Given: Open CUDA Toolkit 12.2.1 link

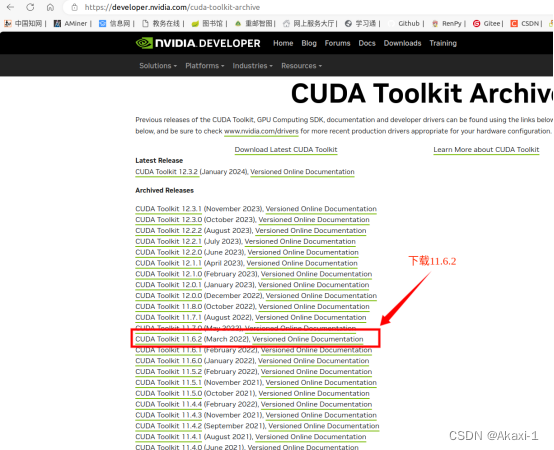Looking at the screenshot, I should [x=169, y=242].
